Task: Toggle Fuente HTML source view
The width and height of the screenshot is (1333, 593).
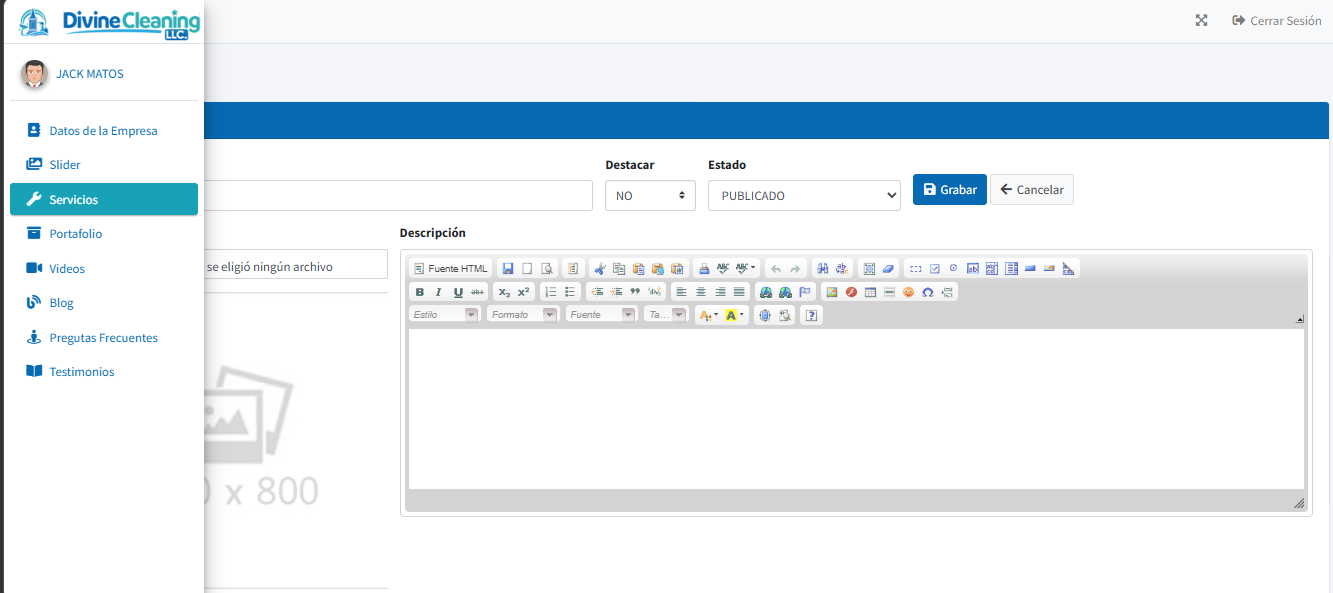Action: [451, 269]
